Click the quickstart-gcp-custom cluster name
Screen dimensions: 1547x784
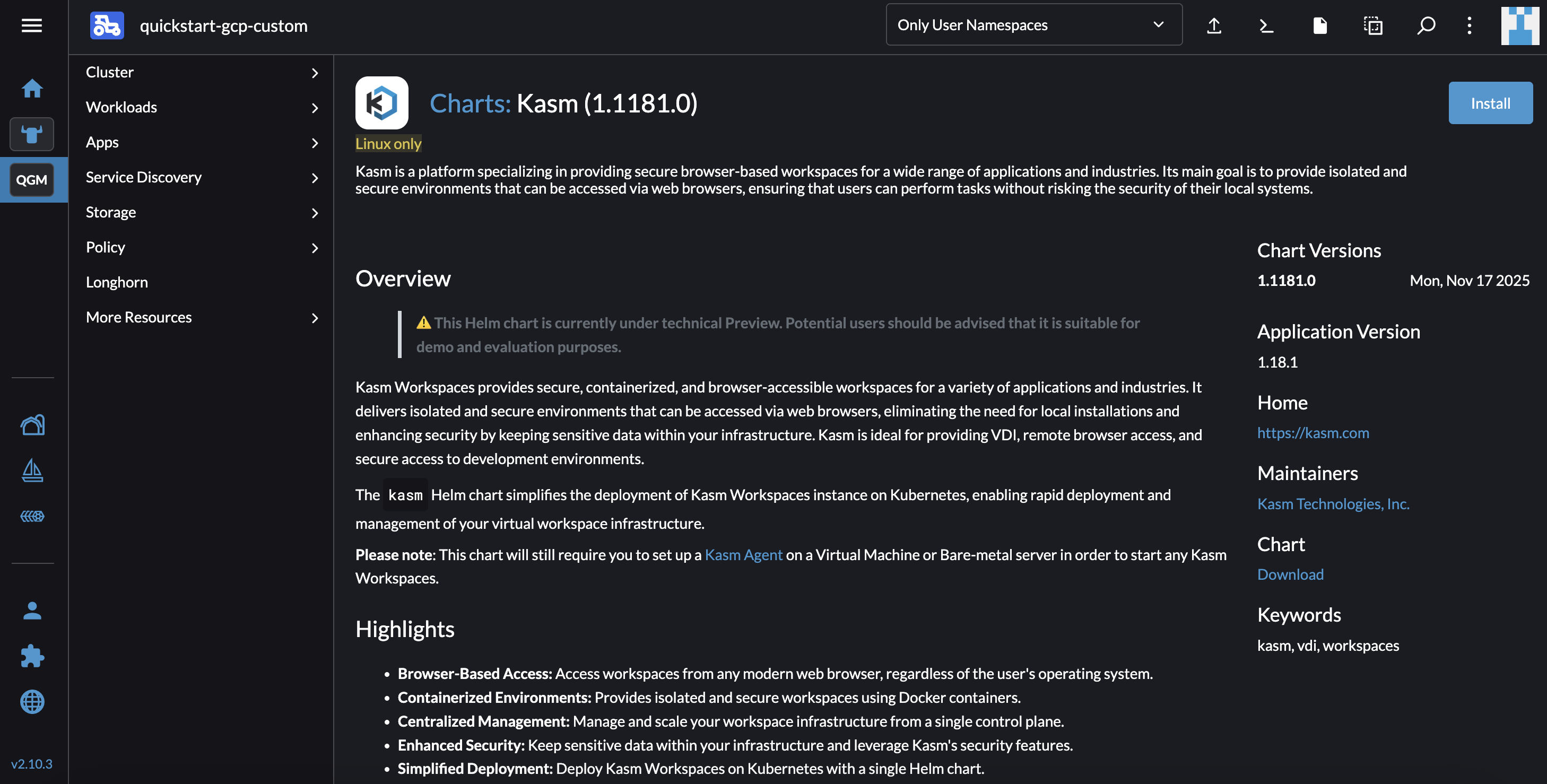[x=223, y=26]
